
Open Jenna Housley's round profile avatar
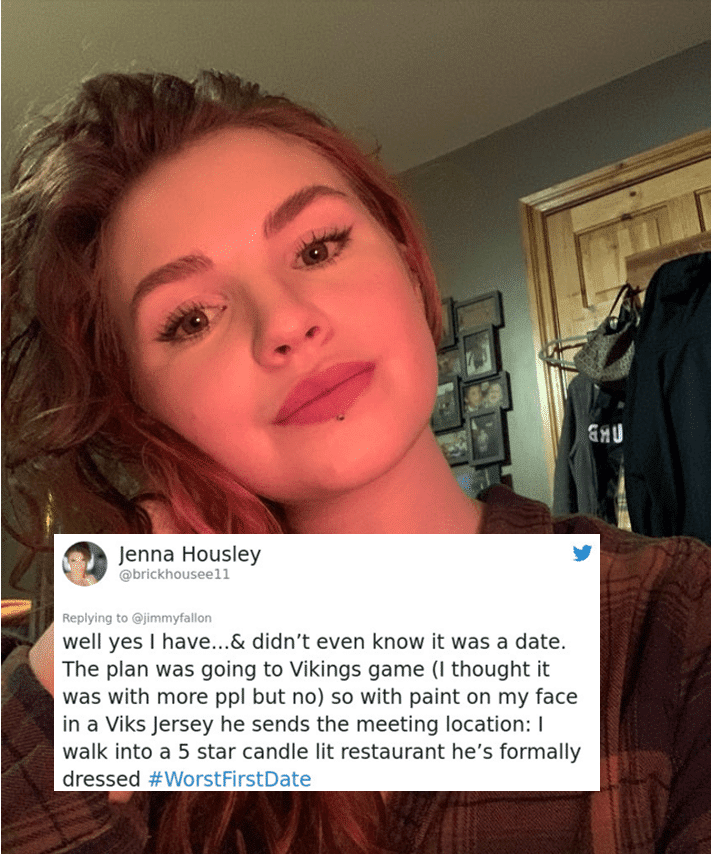pyautogui.click(x=84, y=564)
